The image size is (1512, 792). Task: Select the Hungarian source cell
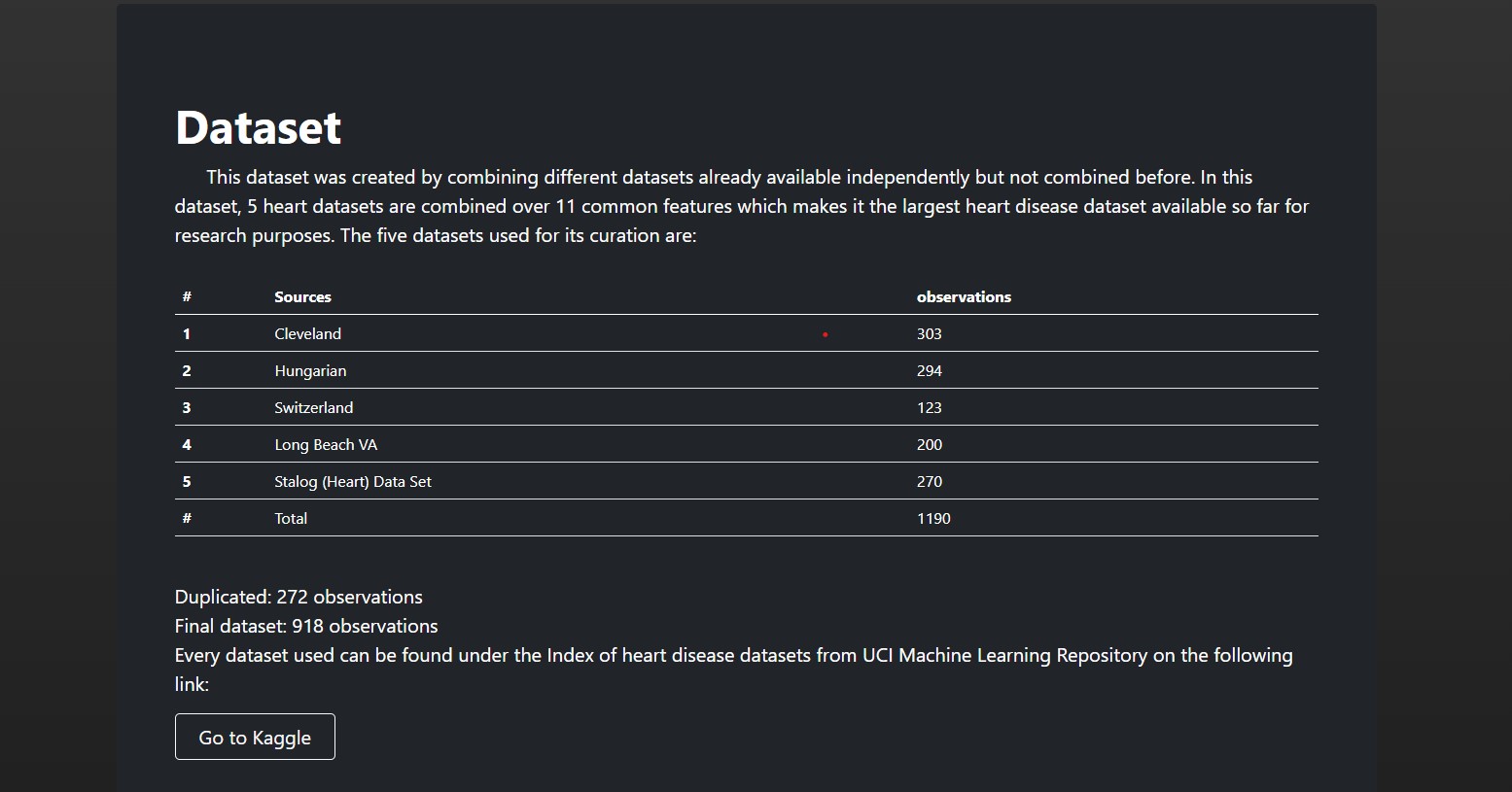(x=310, y=371)
